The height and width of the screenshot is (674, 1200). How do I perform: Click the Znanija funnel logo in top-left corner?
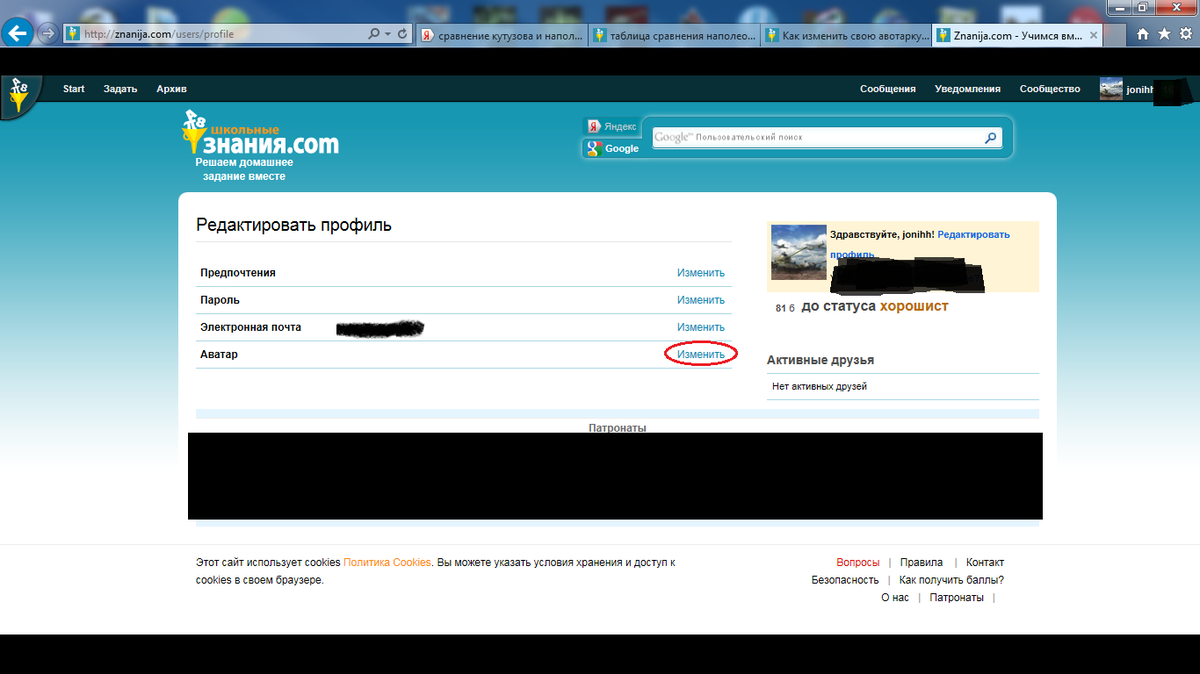[18, 96]
